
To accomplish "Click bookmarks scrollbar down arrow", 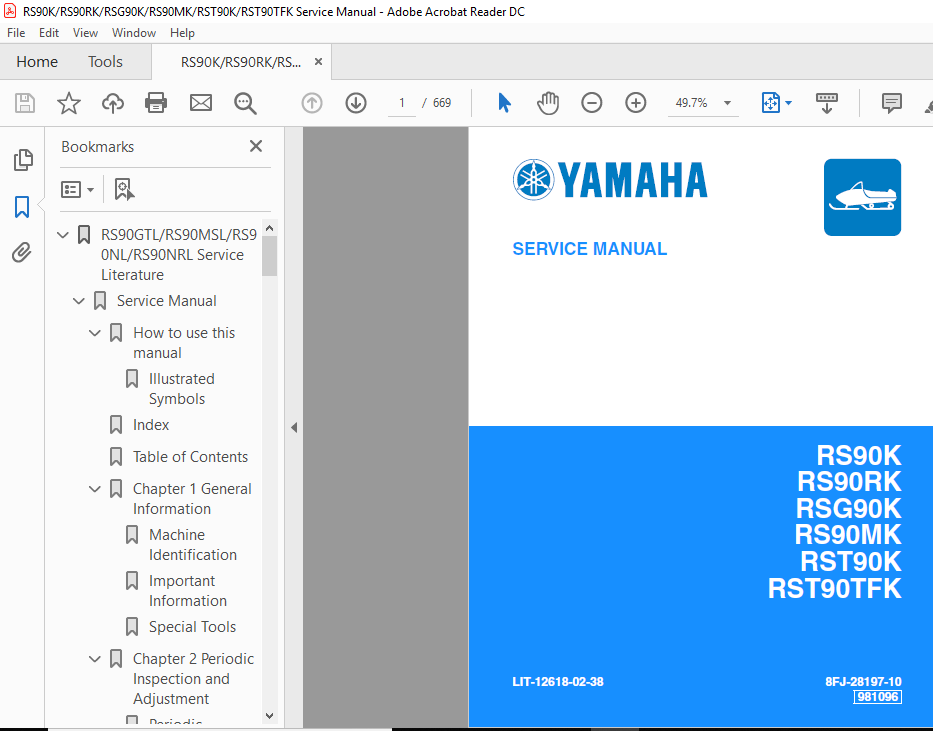I will tap(270, 716).
